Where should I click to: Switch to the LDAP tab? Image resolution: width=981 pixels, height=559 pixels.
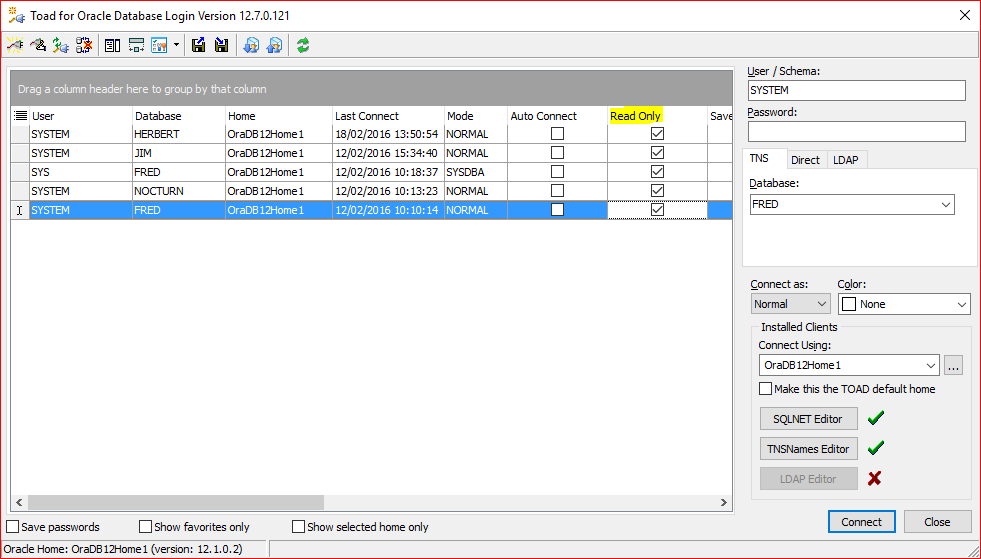(x=846, y=160)
